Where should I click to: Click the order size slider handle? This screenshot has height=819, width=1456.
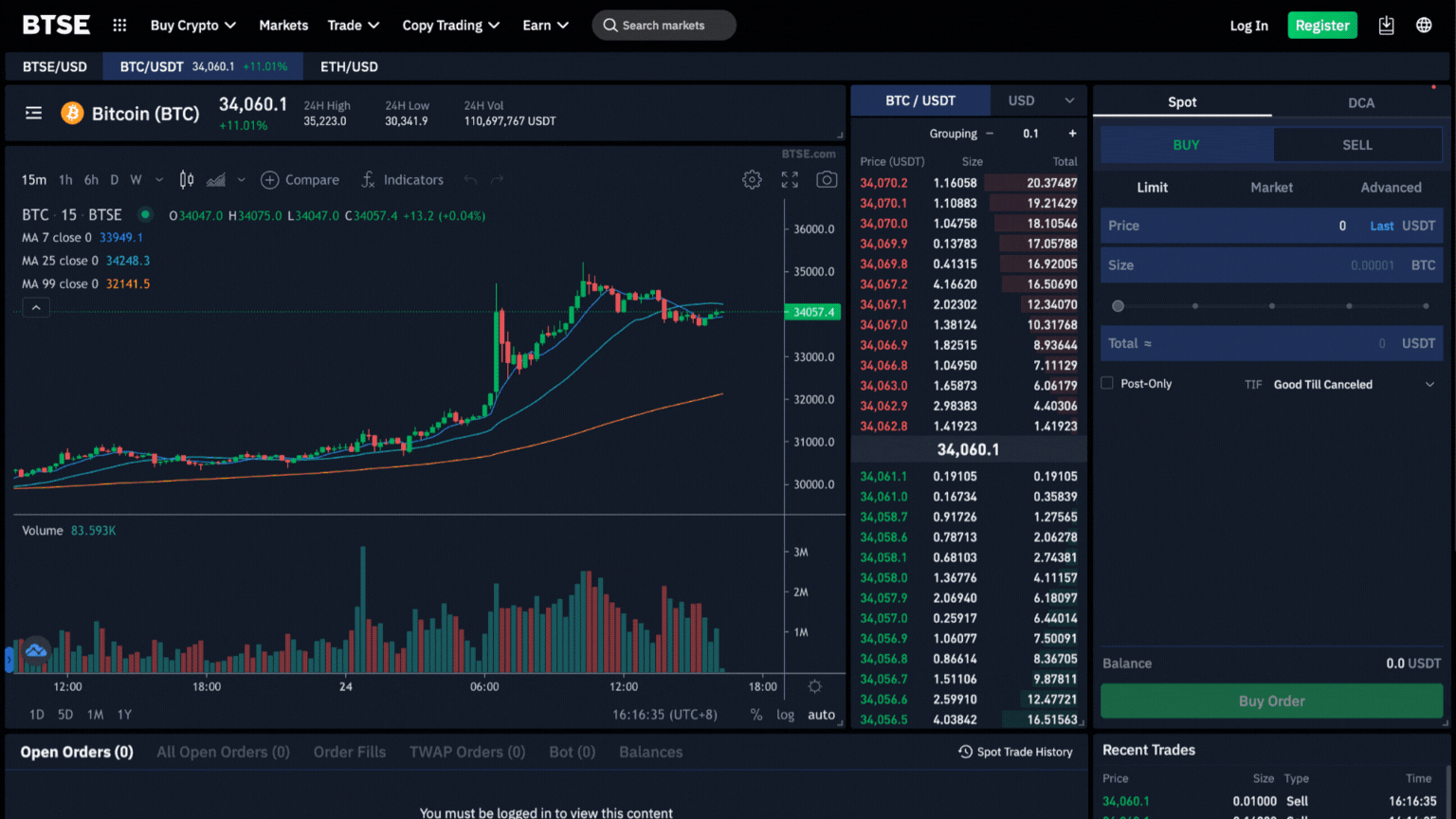point(1118,305)
